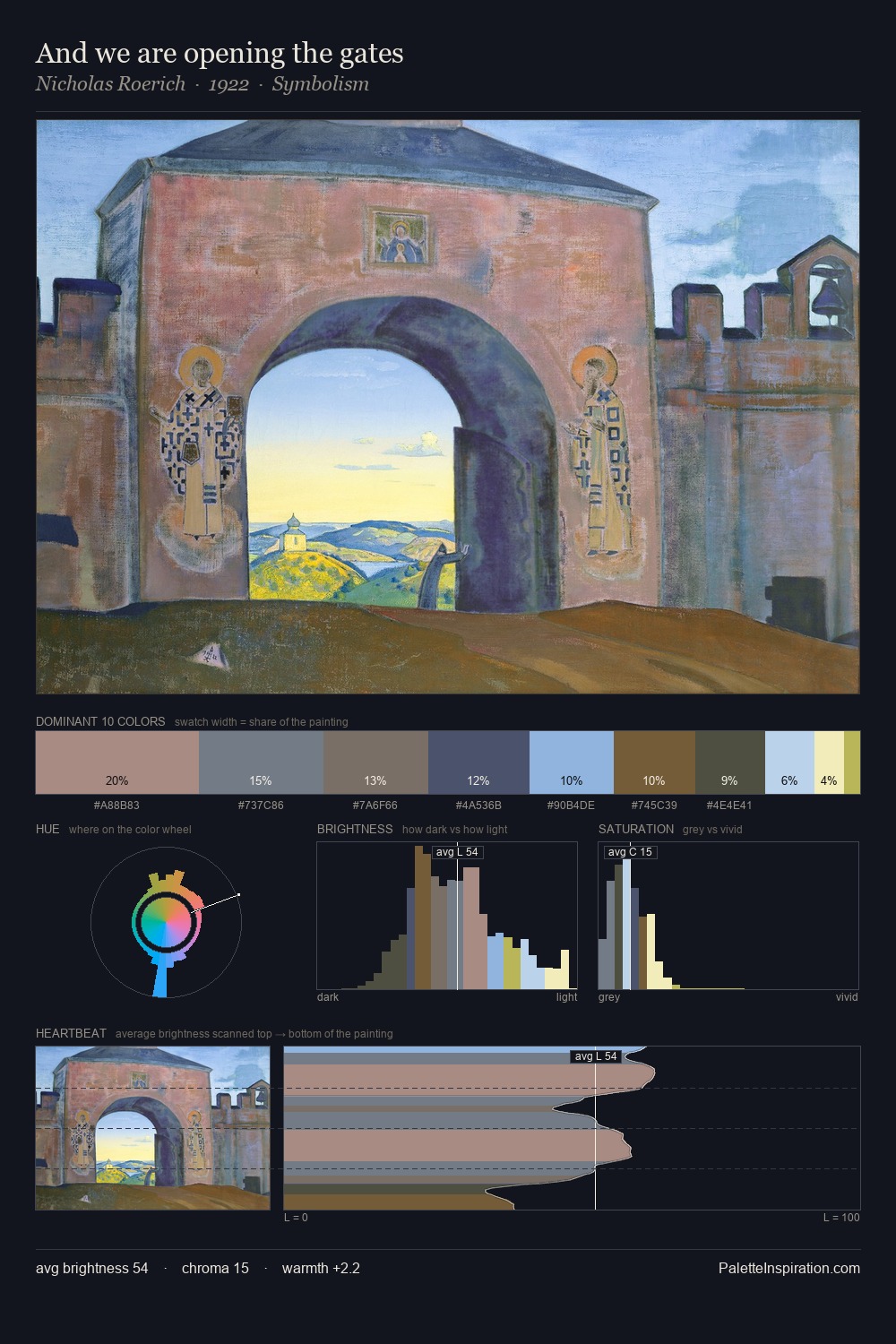Viewport: 896px width, 1344px height.
Task: Click the hex code #A88B83
Action: coord(116,806)
